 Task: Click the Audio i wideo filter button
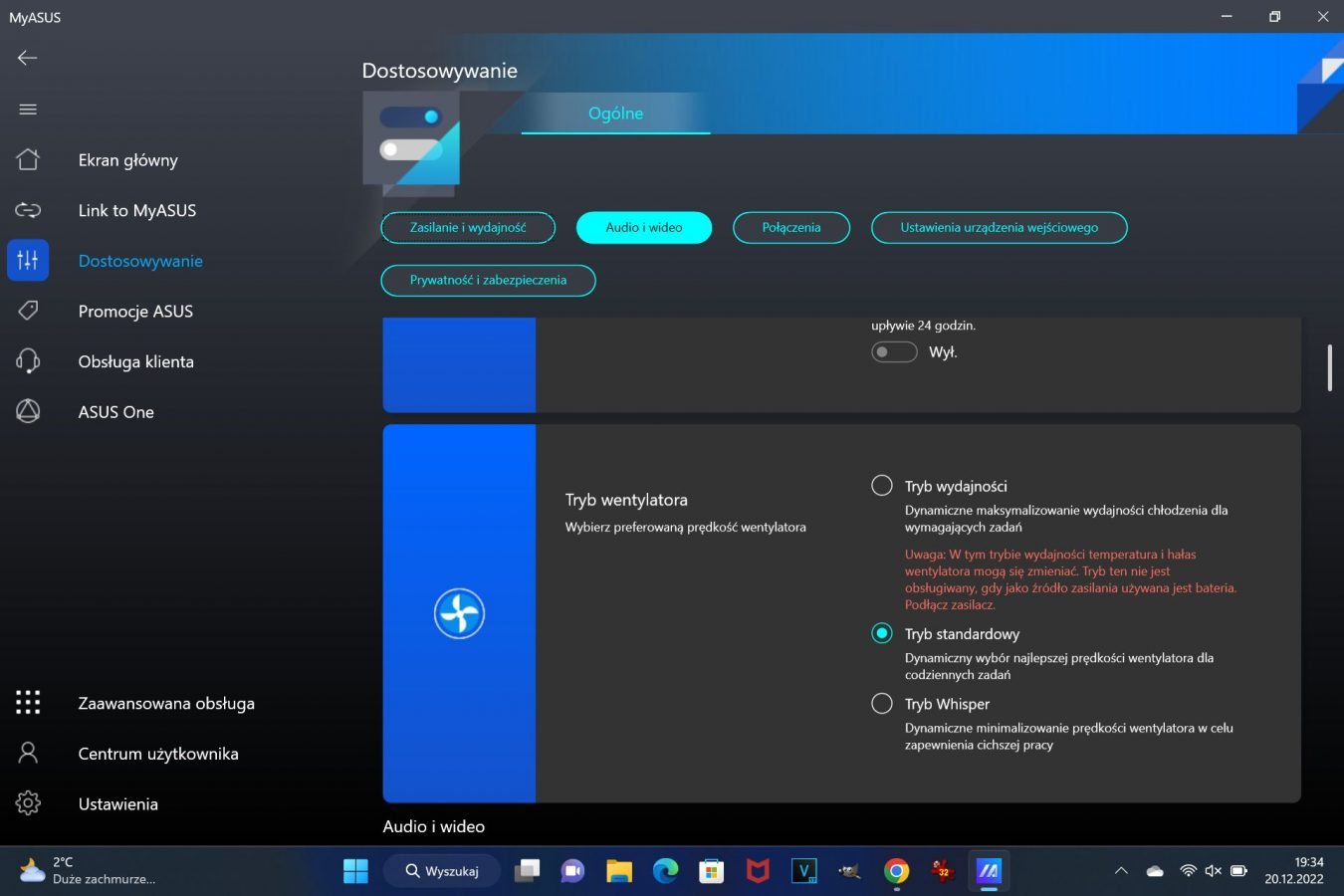[644, 228]
